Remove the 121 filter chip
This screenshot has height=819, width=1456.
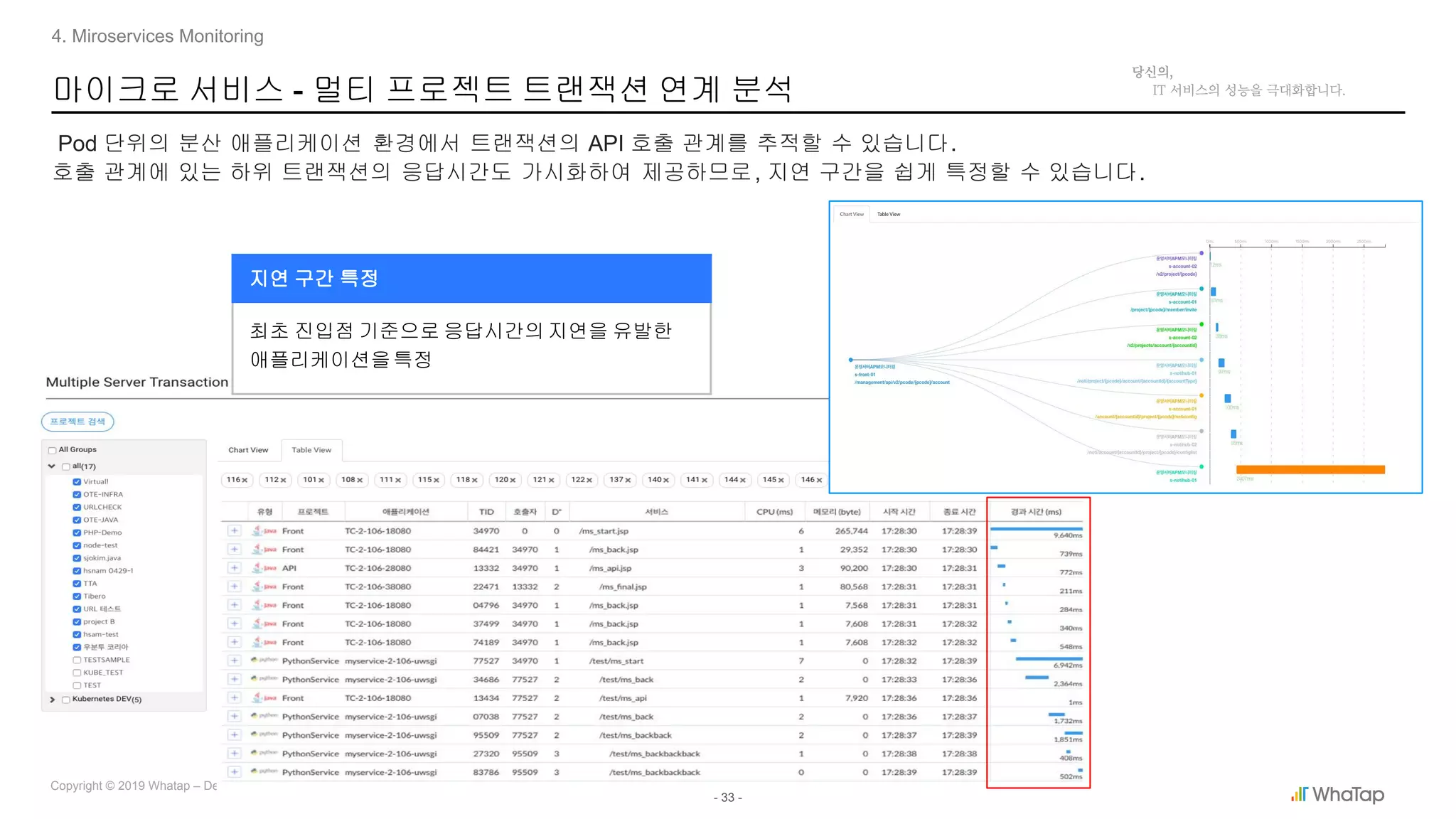pyautogui.click(x=551, y=480)
